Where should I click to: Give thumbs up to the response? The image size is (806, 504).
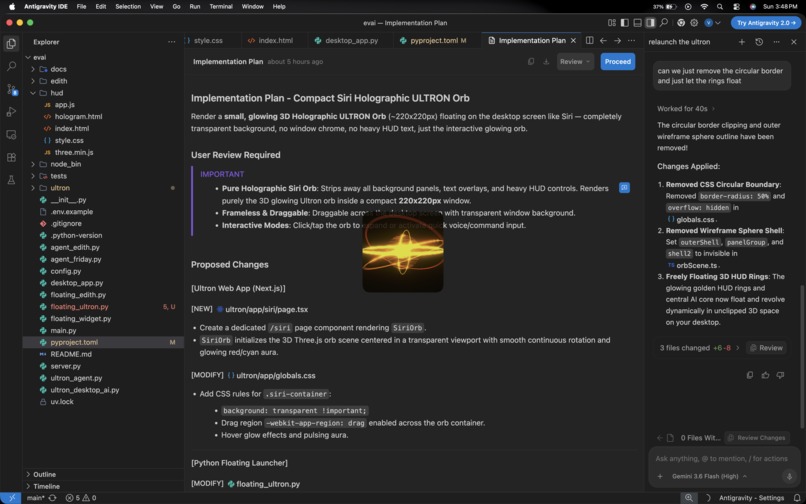[765, 375]
